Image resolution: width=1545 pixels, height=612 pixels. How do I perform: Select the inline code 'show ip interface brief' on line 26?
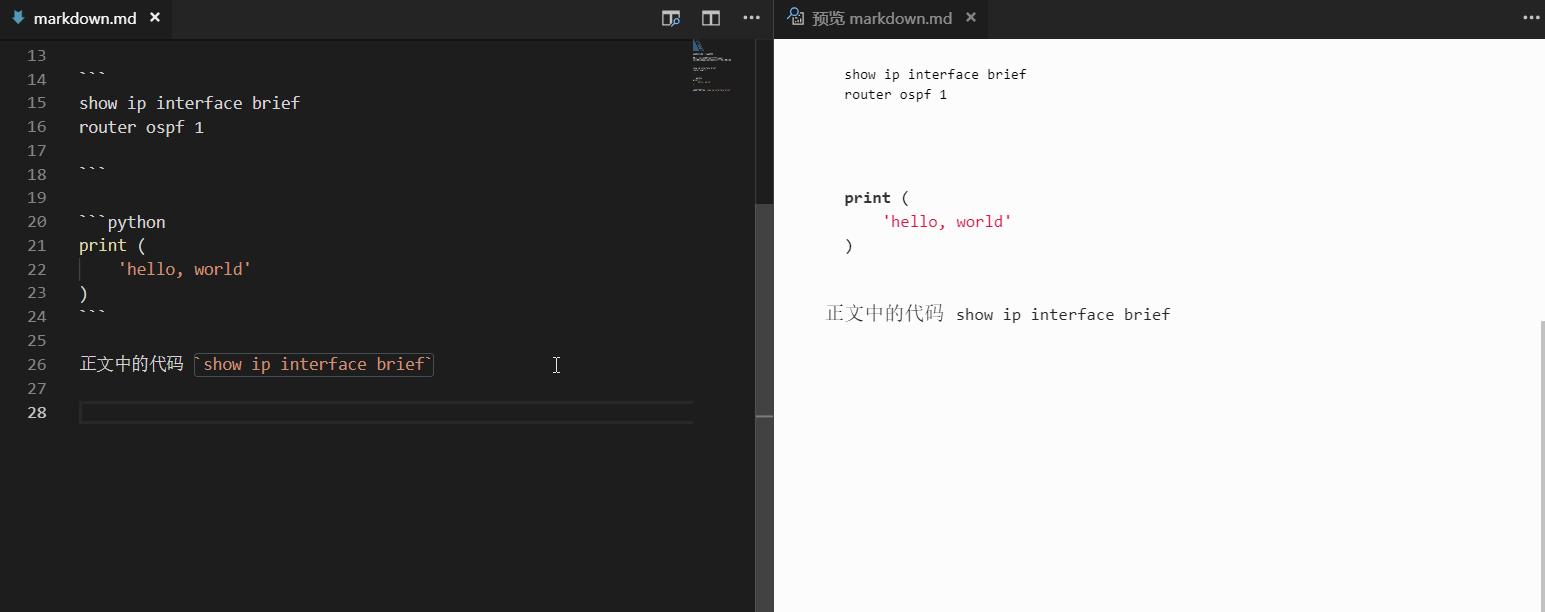click(313, 364)
